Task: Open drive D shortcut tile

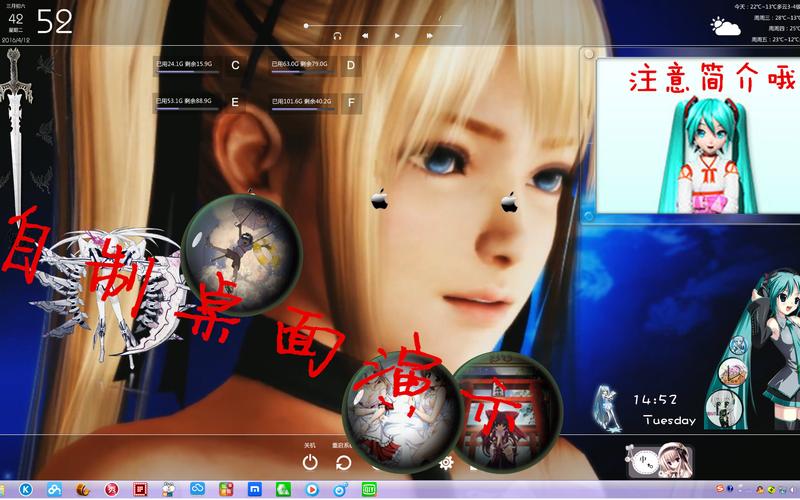Action: (351, 65)
